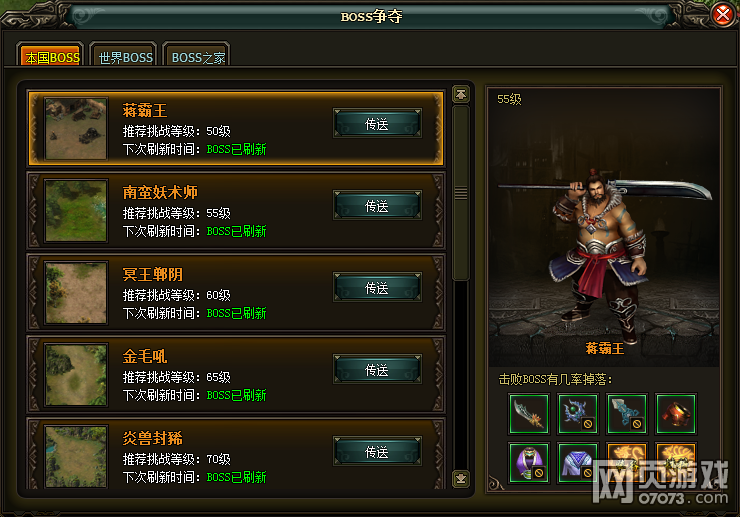Teleport to 冥王郸阴 boss
Image resolution: width=740 pixels, height=517 pixels.
click(x=377, y=288)
